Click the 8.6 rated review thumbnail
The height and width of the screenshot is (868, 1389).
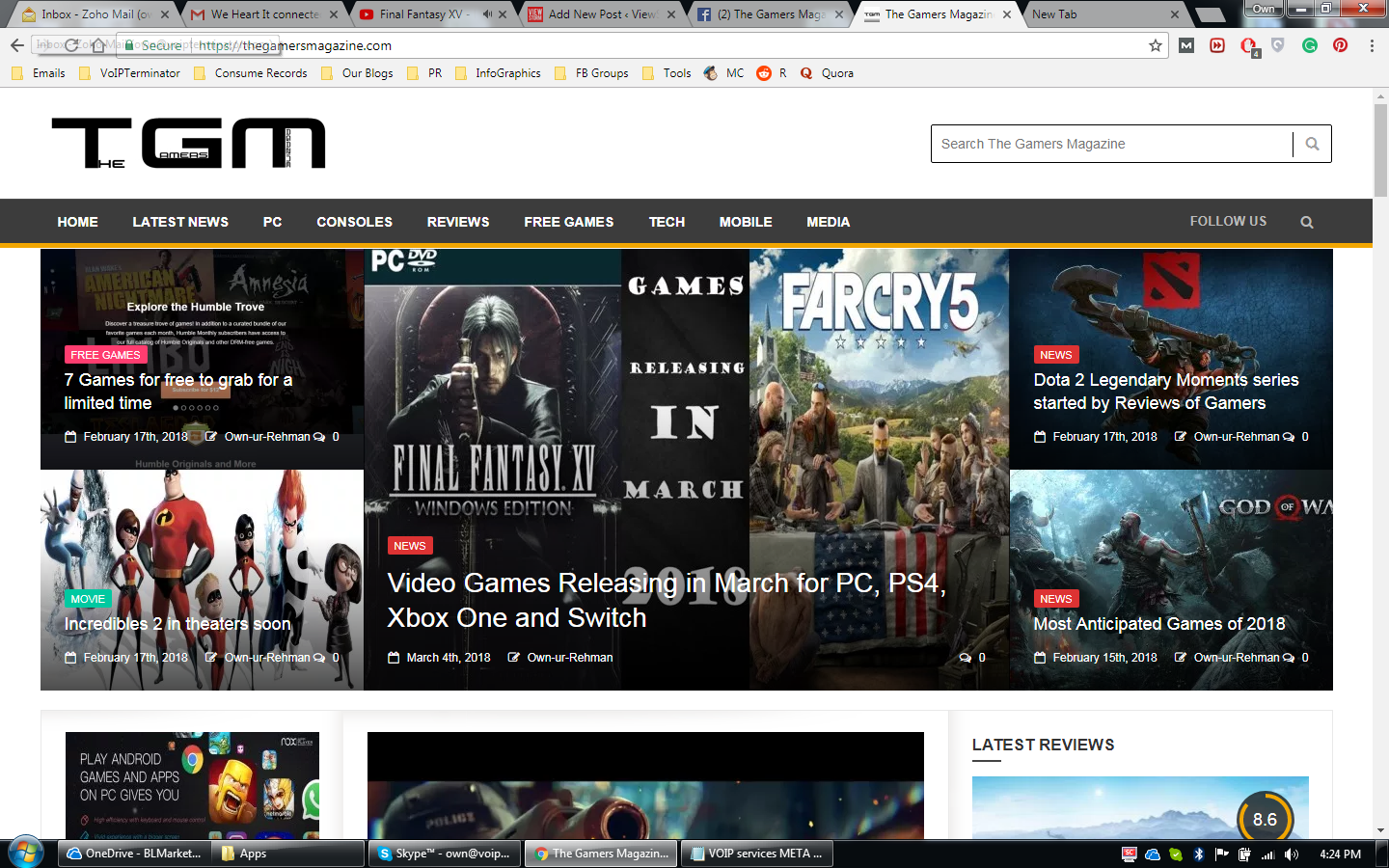click(1140, 807)
